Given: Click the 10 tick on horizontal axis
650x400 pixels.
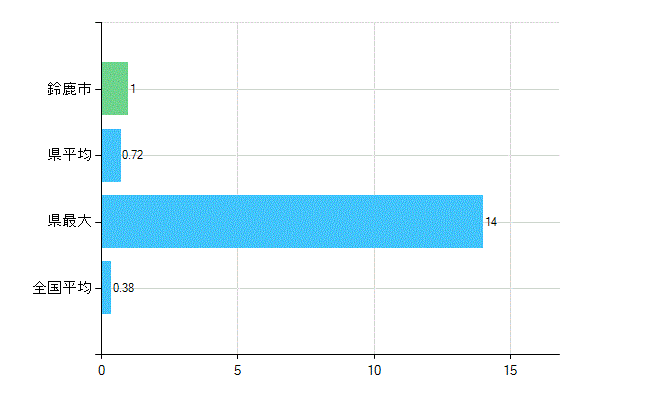Looking at the screenshot, I should tap(374, 368).
